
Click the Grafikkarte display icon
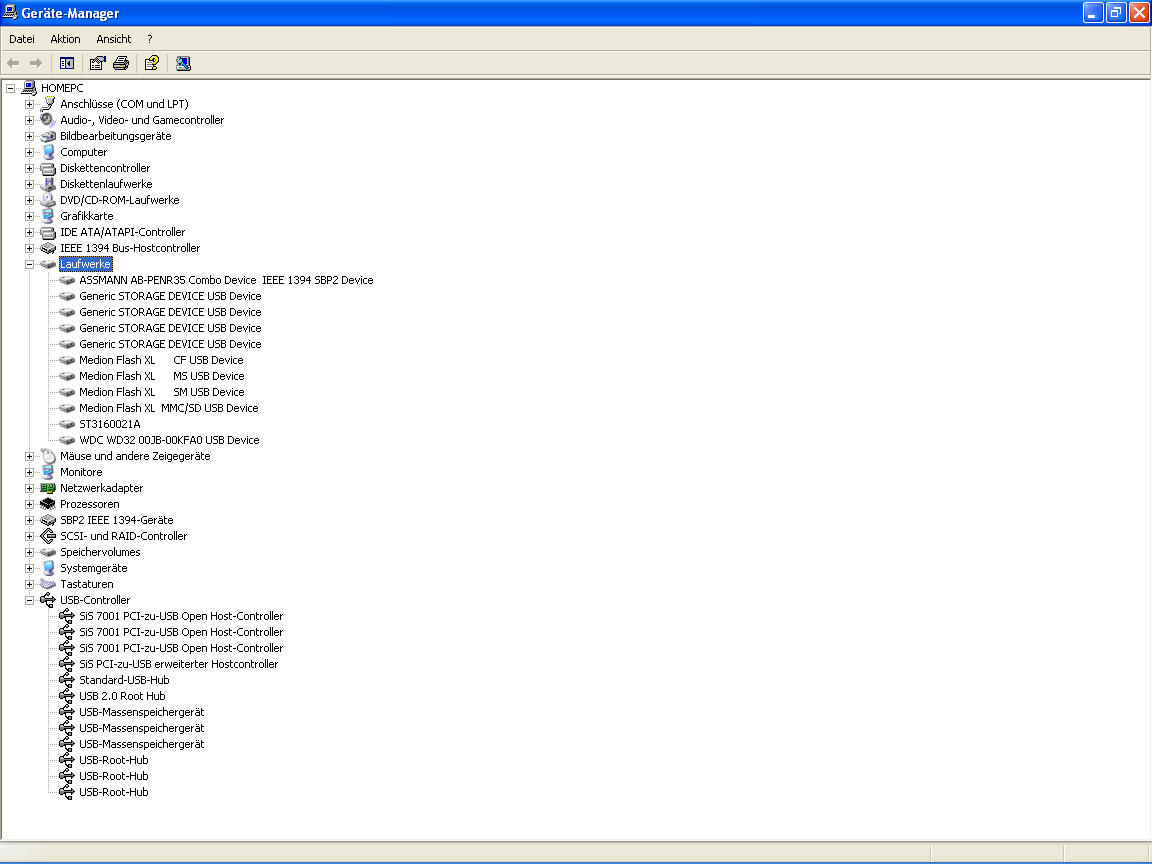pyautogui.click(x=48, y=216)
